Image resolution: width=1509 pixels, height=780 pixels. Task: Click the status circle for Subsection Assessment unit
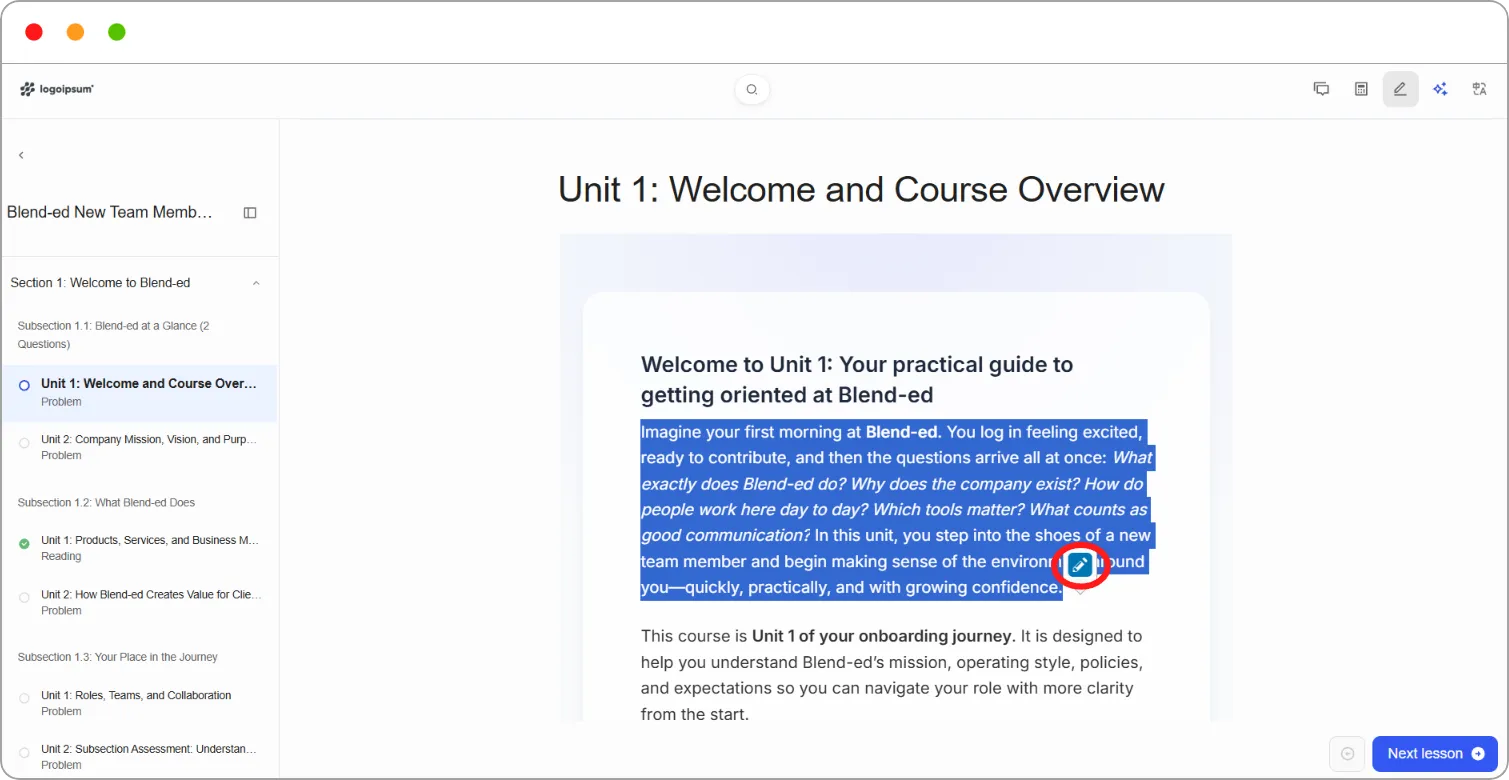tap(24, 752)
